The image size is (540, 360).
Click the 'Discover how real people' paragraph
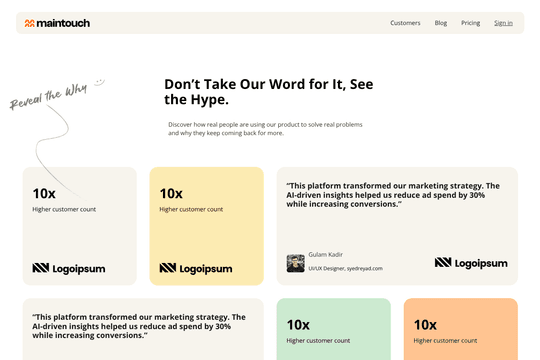coord(265,129)
